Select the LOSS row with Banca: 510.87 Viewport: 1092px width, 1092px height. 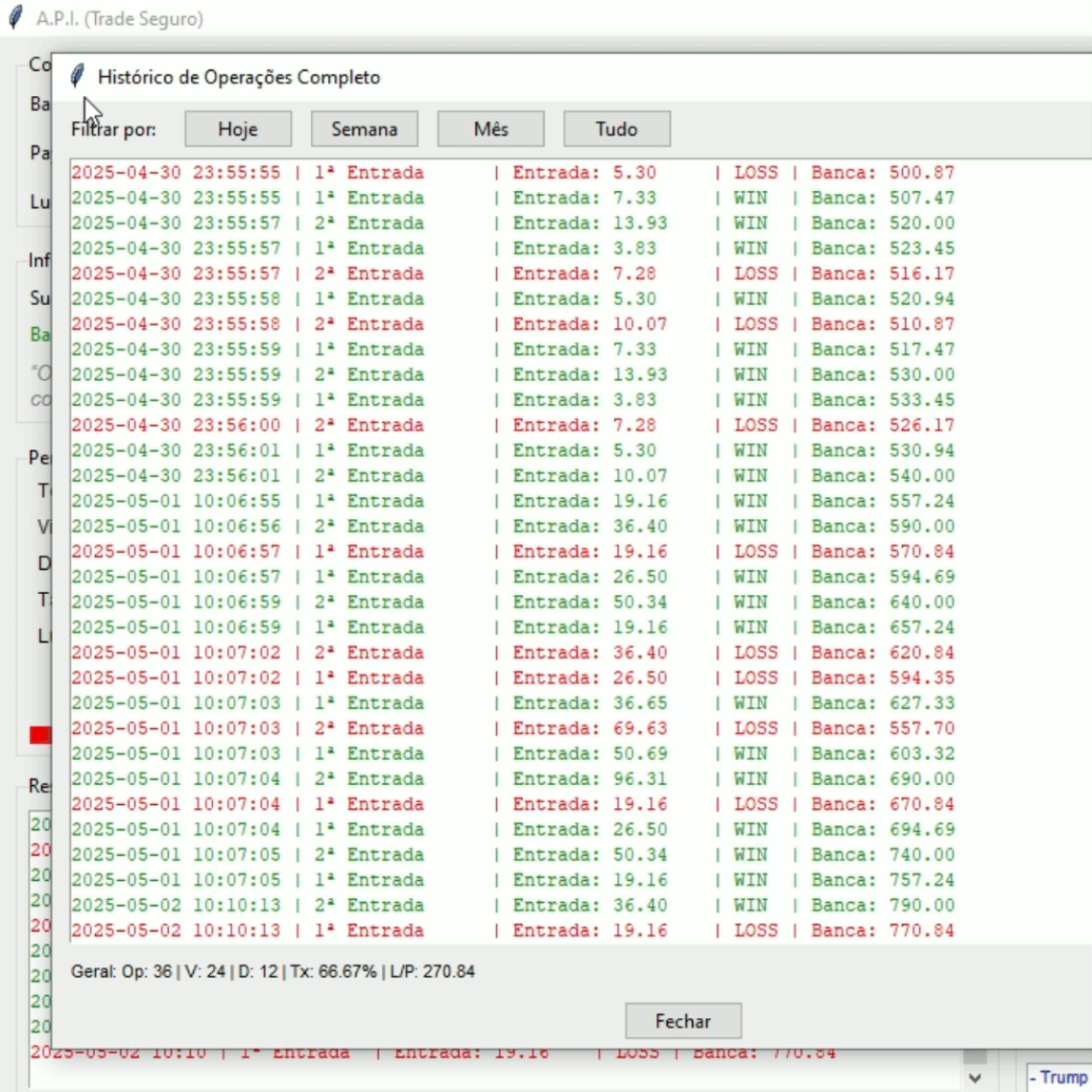point(512,324)
